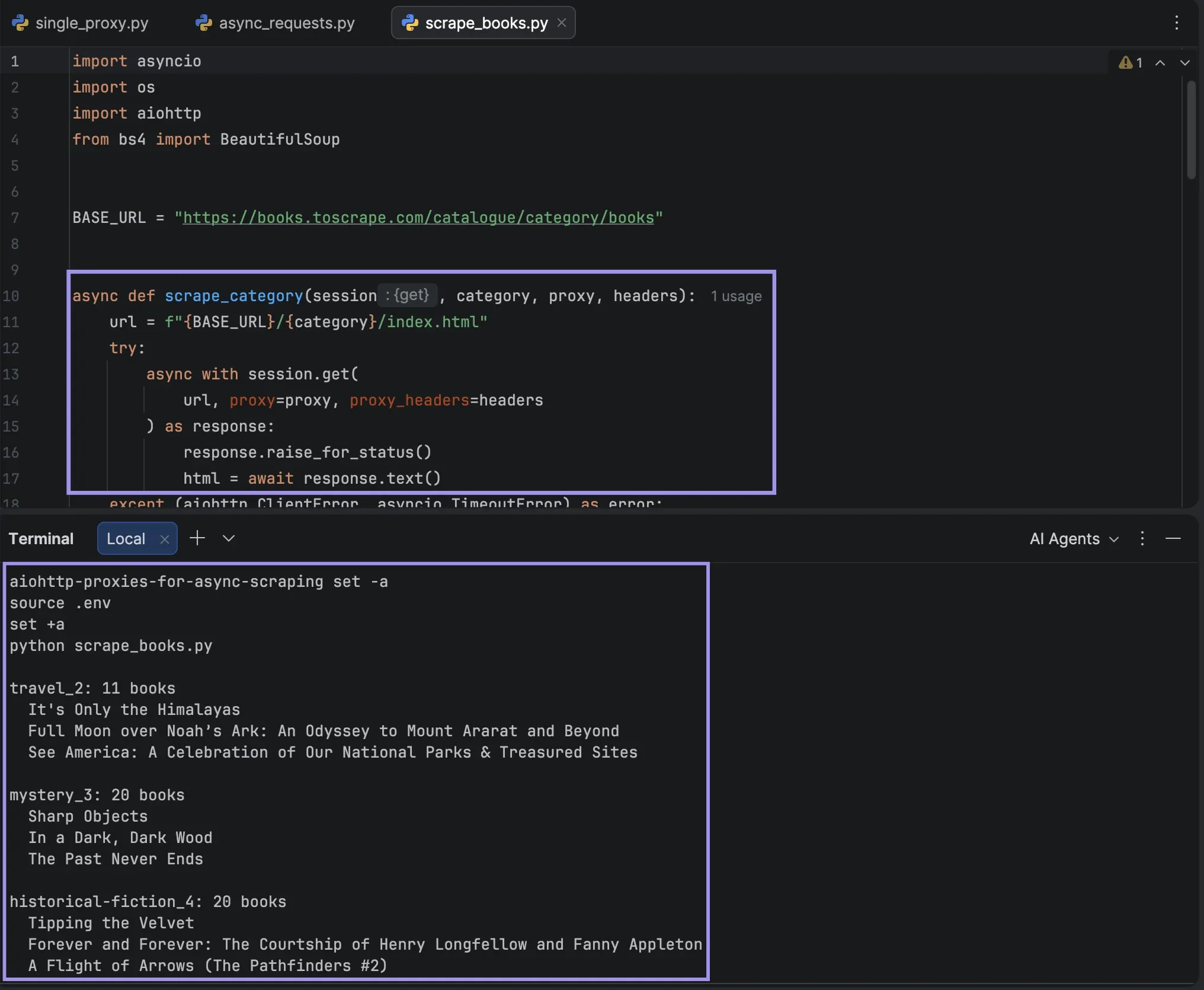Open the AI Agents dropdown

[1074, 538]
